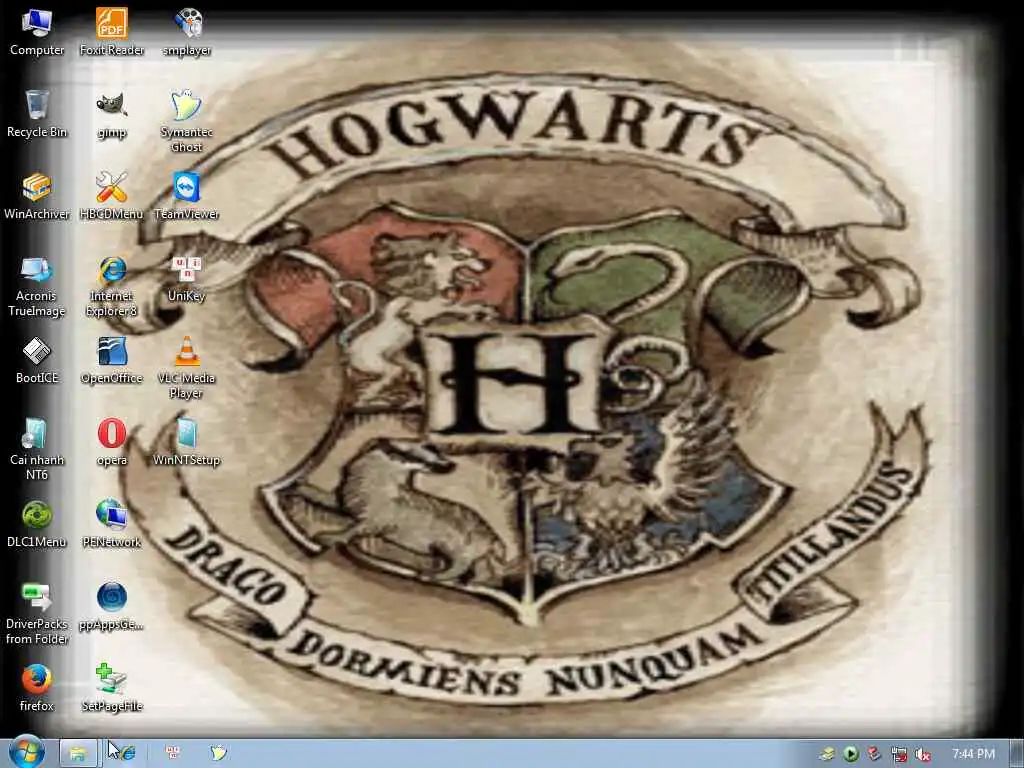The image size is (1024, 768).
Task: Click the WinArchiver desktop icon
Action: [x=37, y=197]
